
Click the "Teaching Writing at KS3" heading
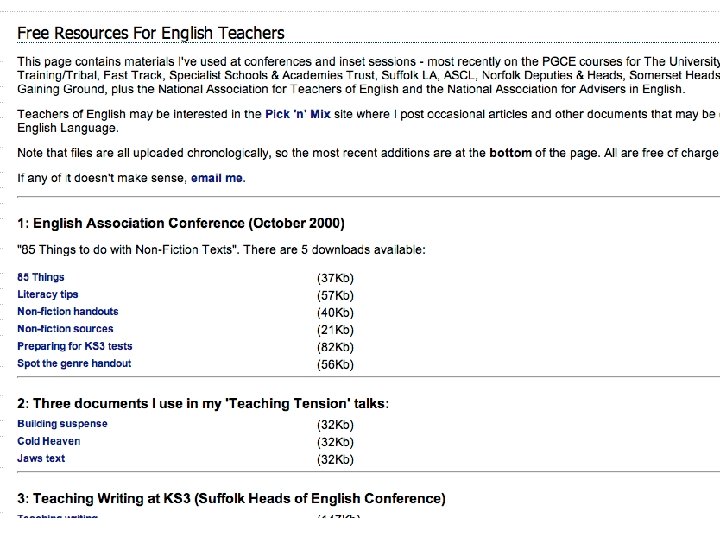tap(231, 498)
